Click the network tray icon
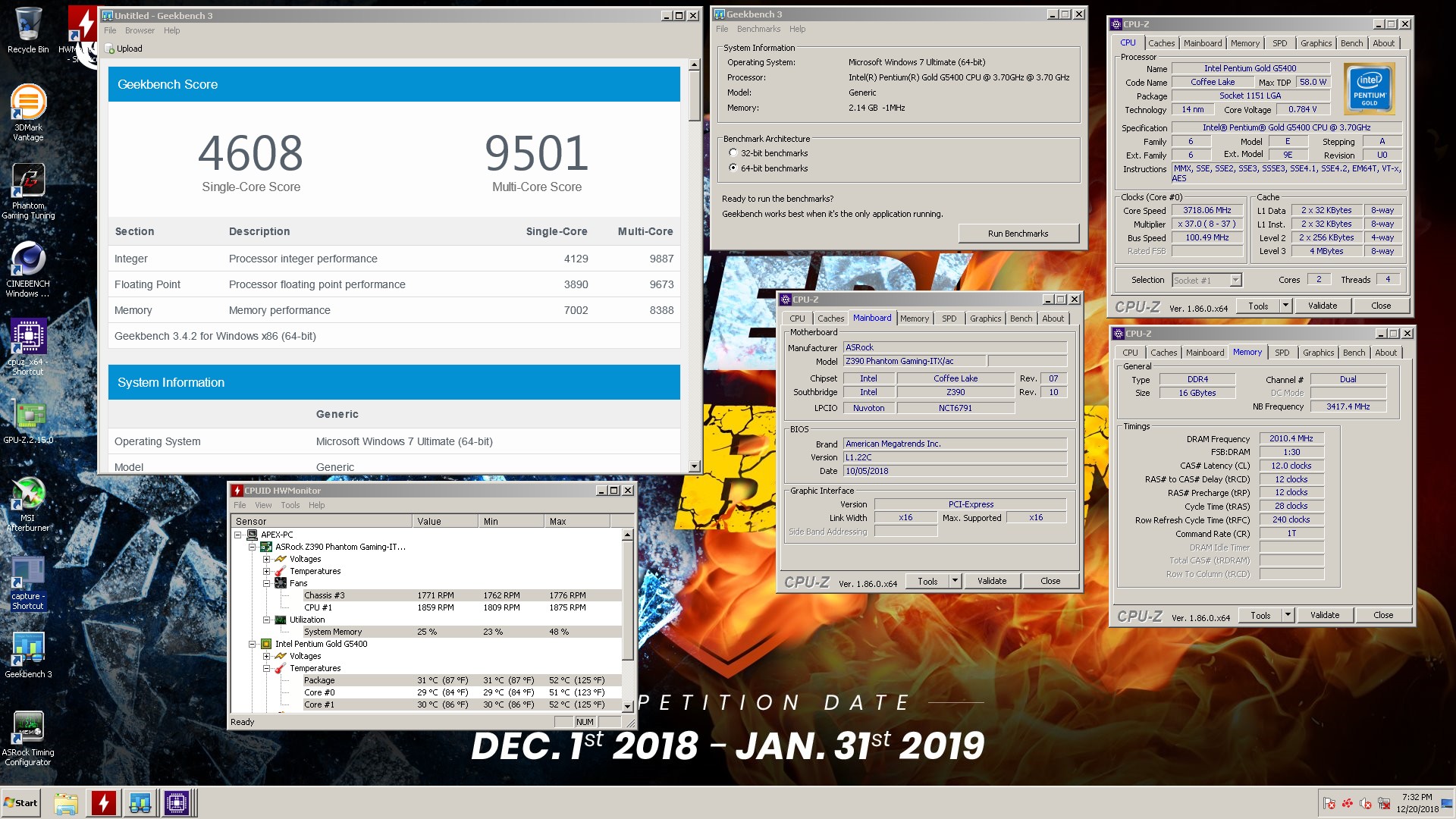 tap(1385, 803)
